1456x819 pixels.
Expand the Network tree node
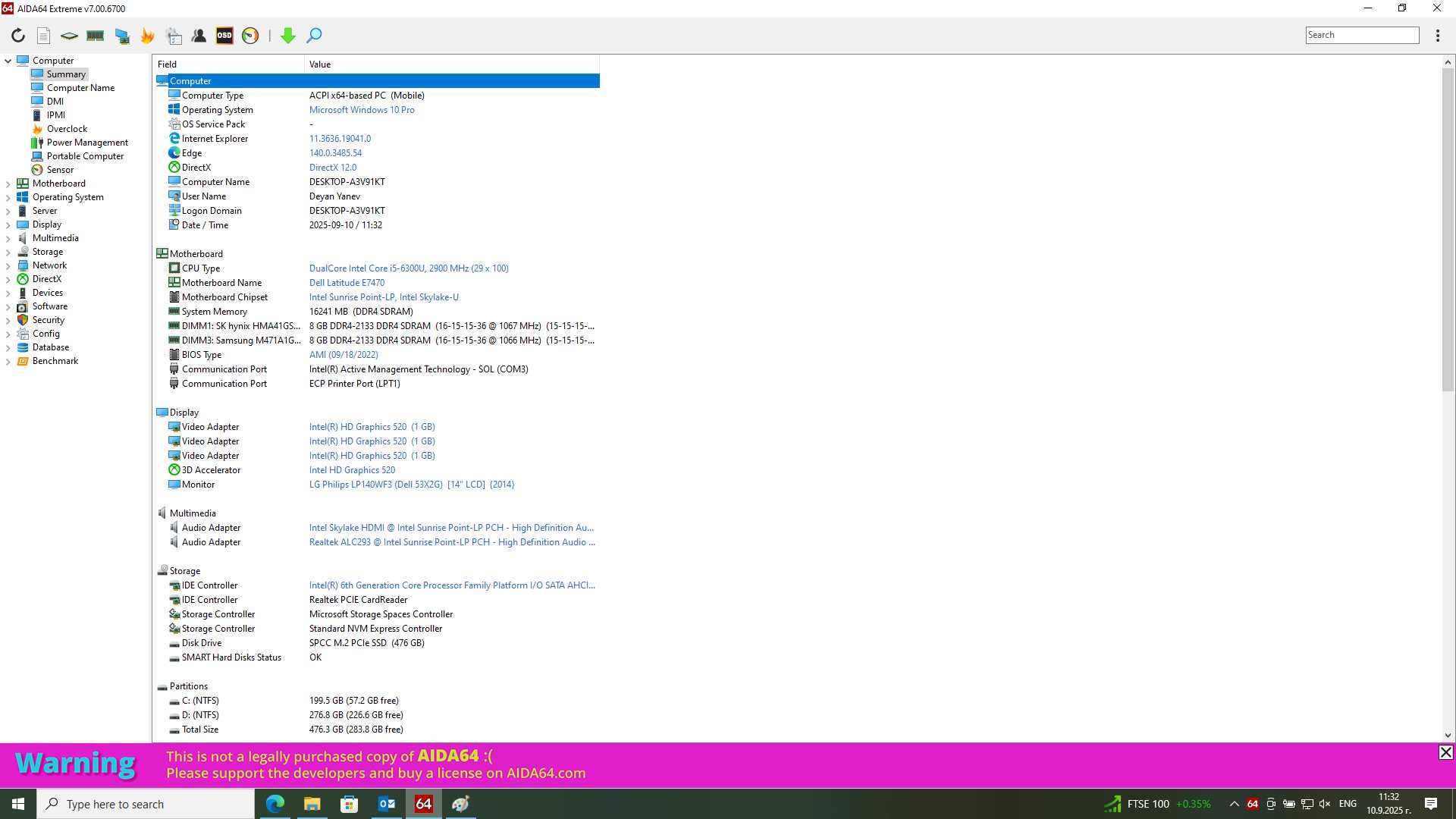8,265
